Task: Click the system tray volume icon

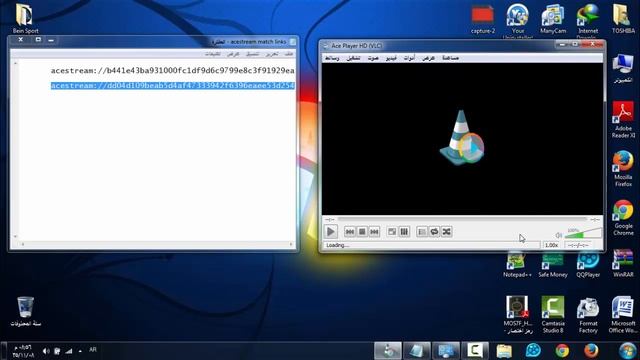Action: tap(46, 351)
